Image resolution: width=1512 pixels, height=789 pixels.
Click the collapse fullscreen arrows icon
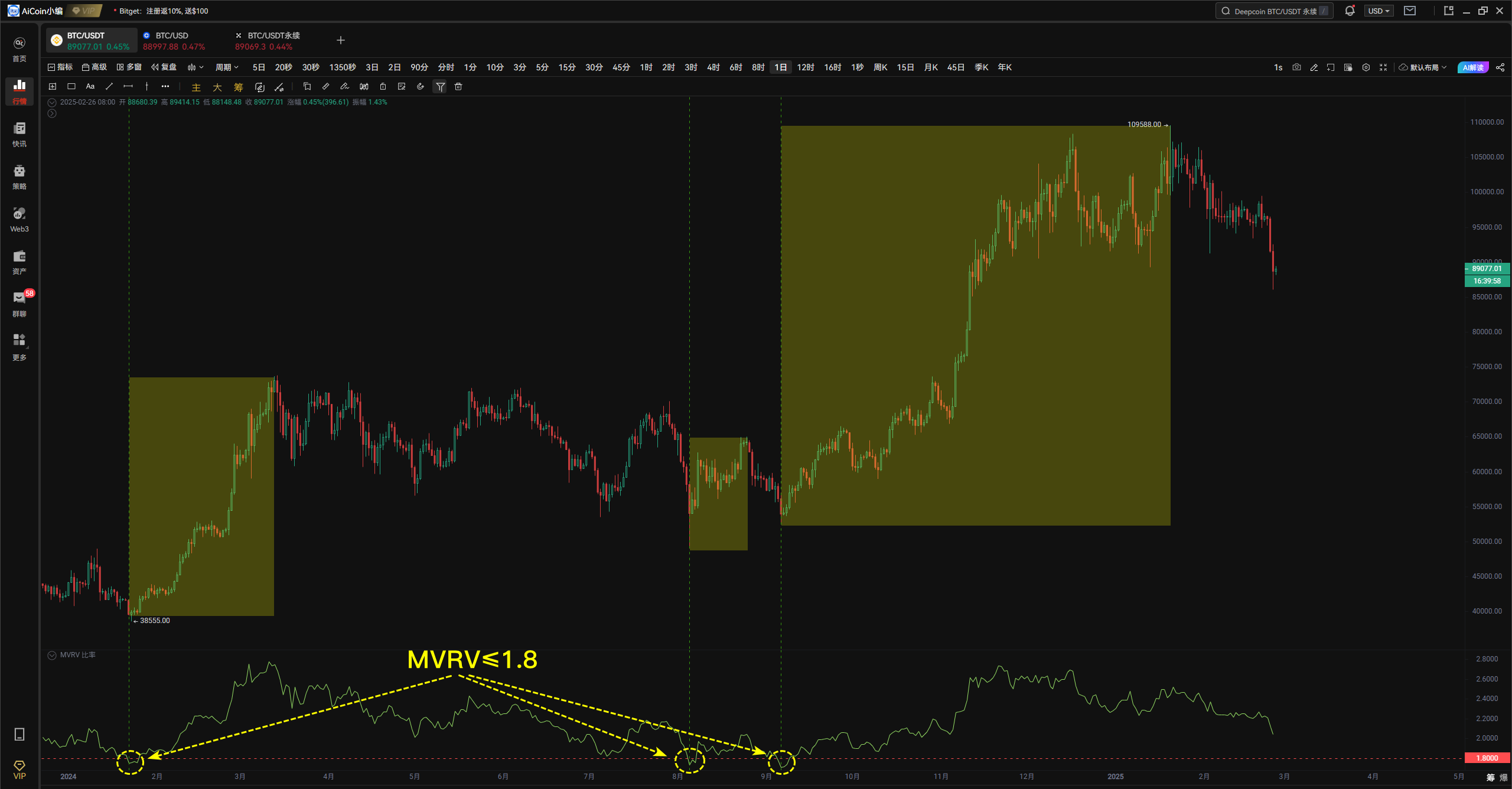coord(1383,67)
